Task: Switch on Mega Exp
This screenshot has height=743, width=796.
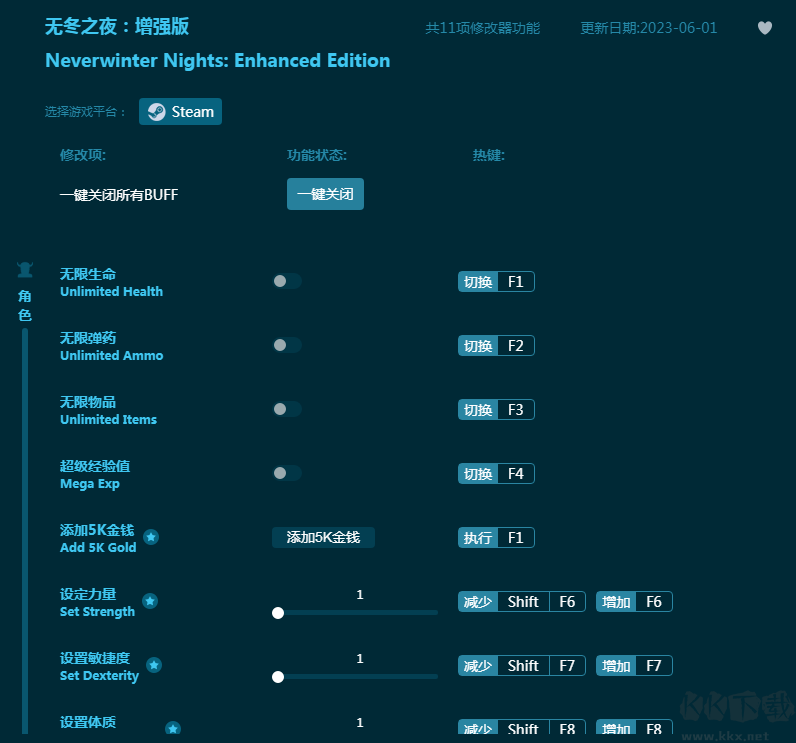Action: click(x=287, y=473)
